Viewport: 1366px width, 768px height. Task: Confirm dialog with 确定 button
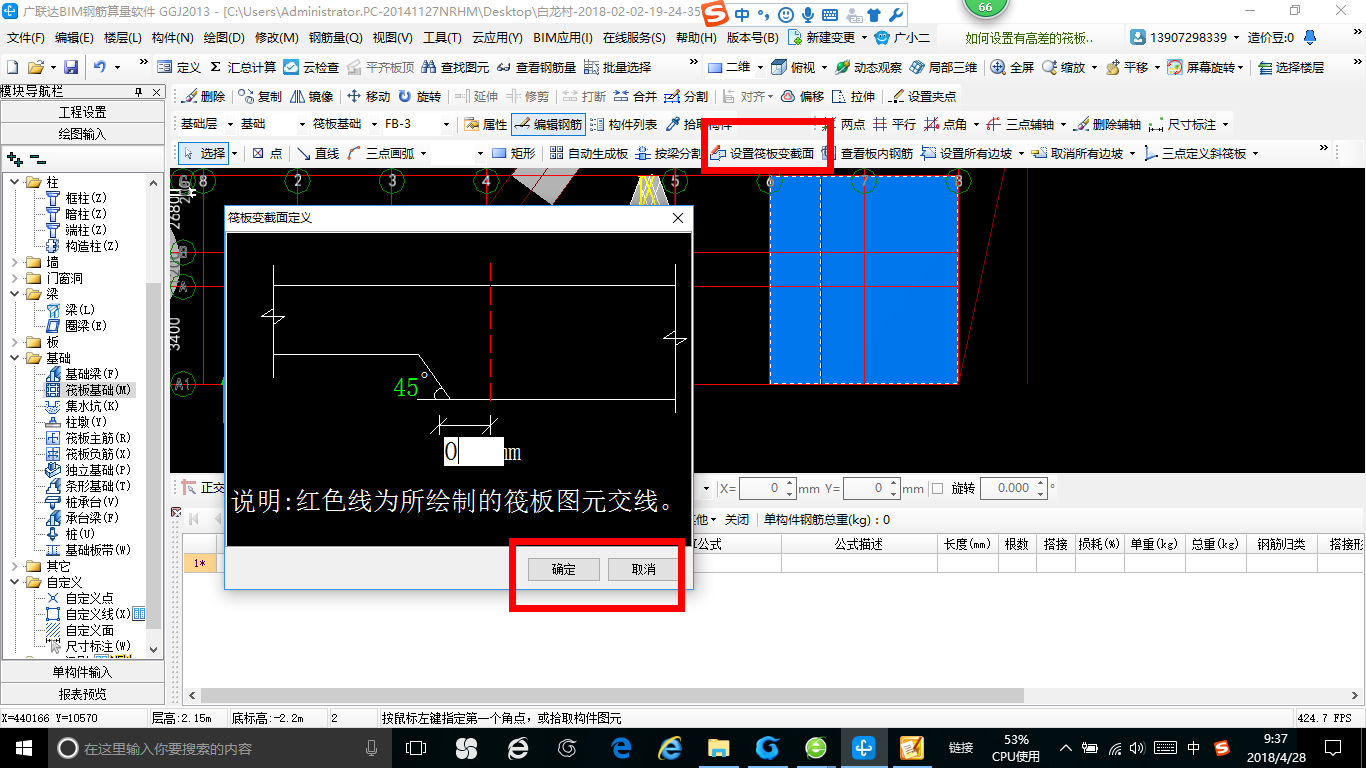[564, 569]
